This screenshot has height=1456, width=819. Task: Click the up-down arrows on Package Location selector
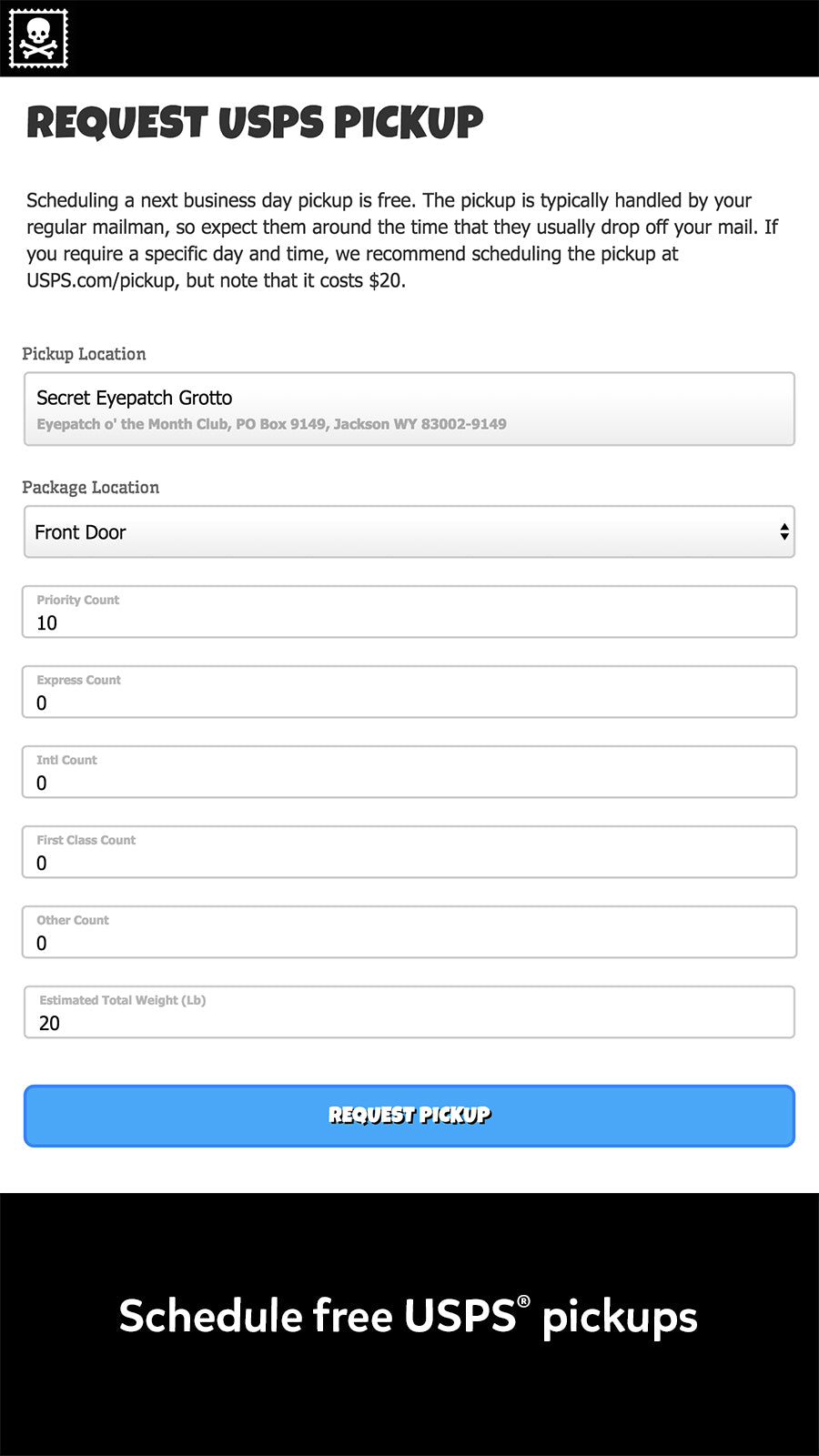click(x=784, y=532)
